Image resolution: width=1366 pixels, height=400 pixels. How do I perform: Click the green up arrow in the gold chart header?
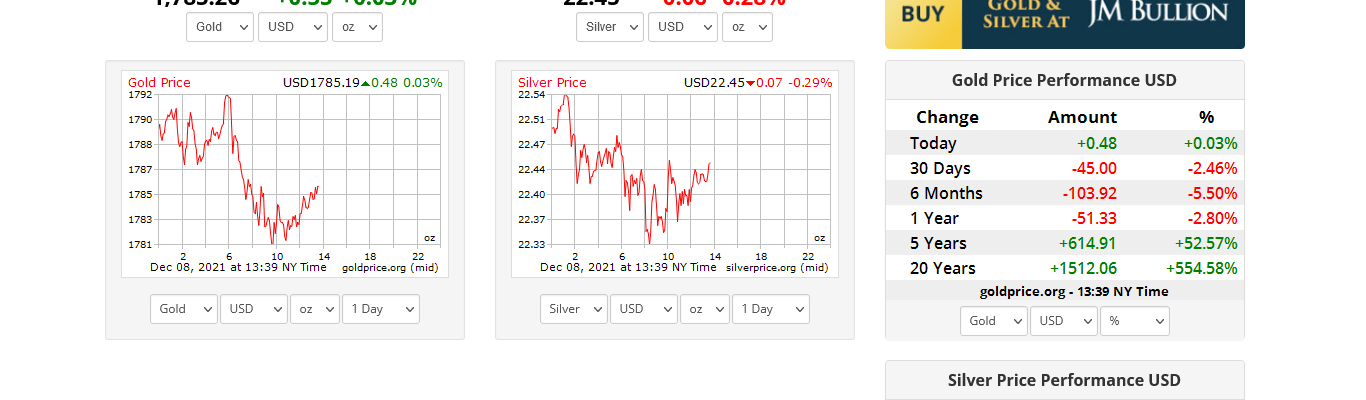[x=365, y=83]
